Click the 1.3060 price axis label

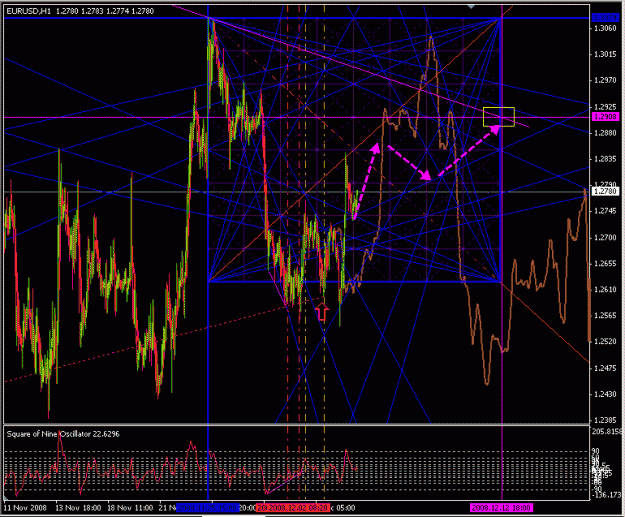coord(605,28)
